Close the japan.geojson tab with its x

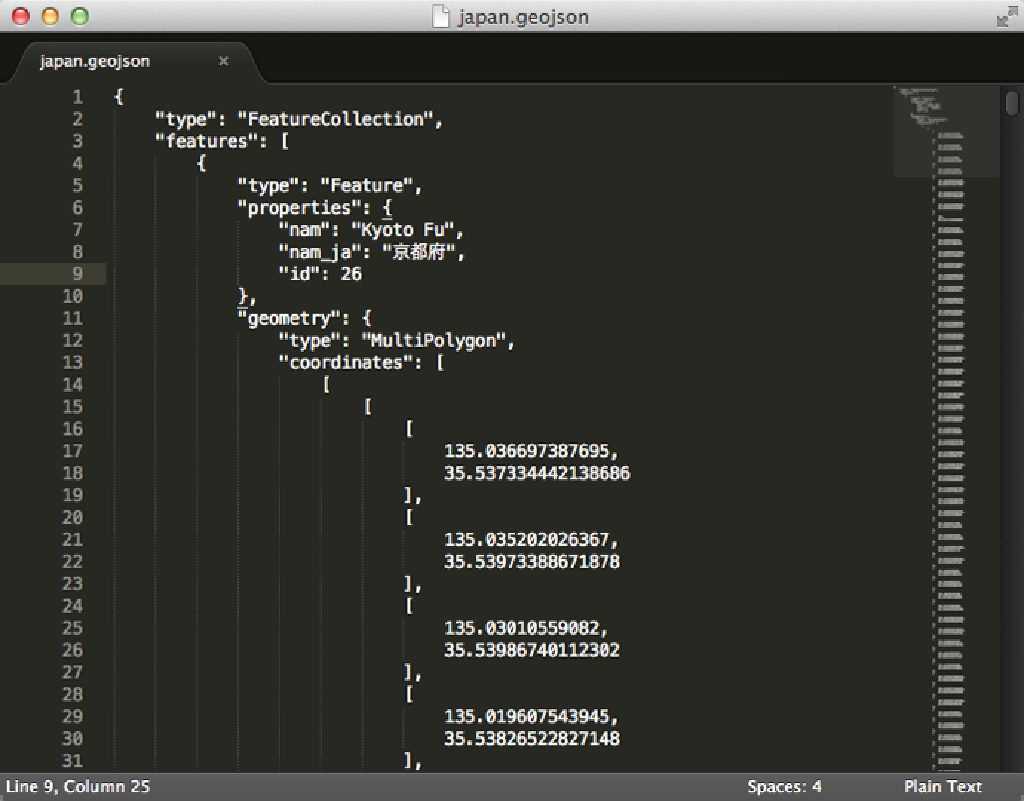223,61
